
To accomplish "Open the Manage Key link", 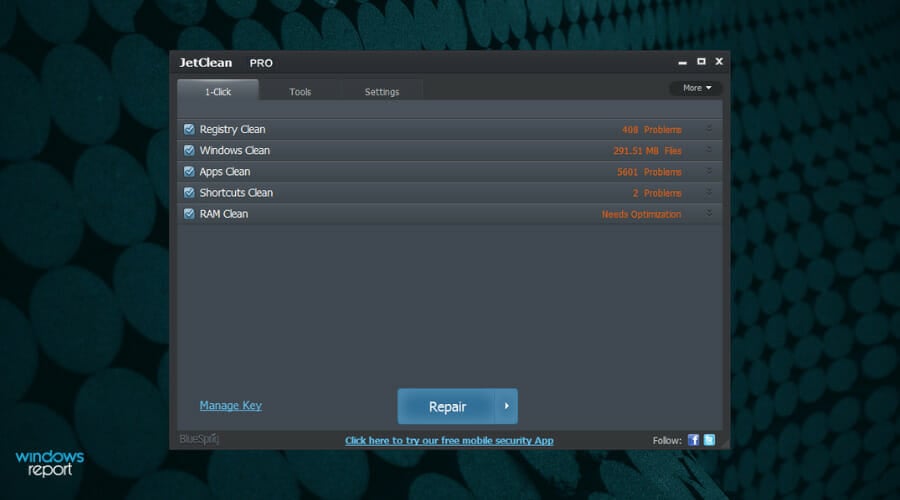I will 231,405.
